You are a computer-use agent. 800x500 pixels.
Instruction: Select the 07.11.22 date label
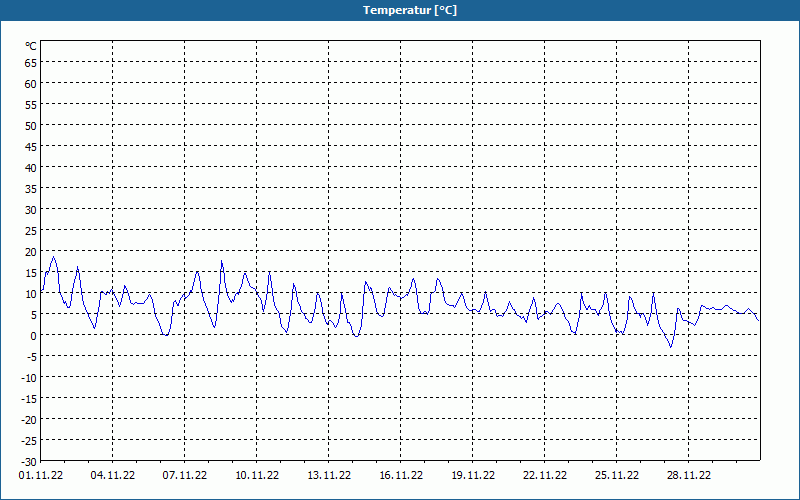pos(185,476)
